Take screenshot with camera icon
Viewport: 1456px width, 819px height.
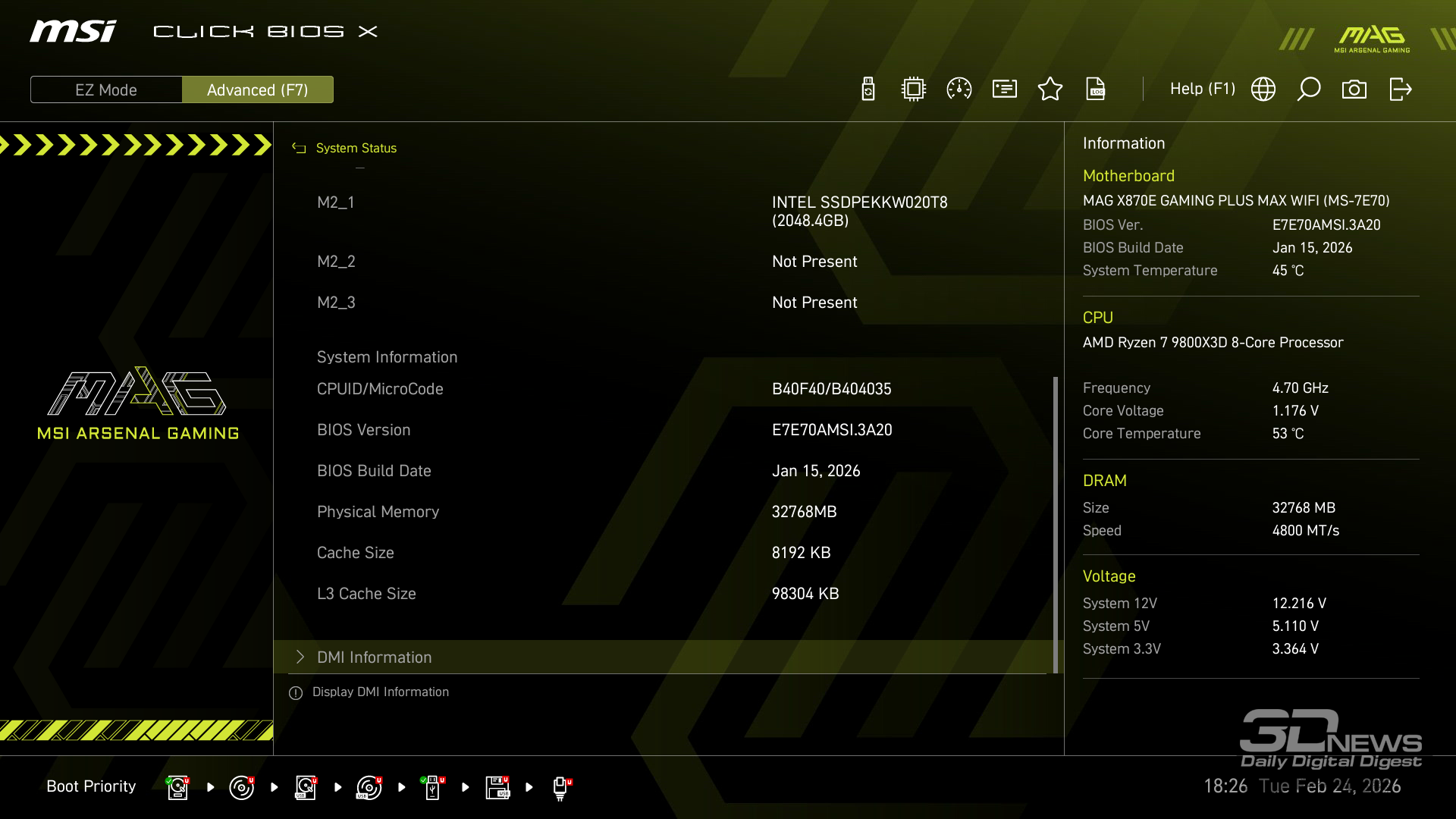tap(1354, 89)
